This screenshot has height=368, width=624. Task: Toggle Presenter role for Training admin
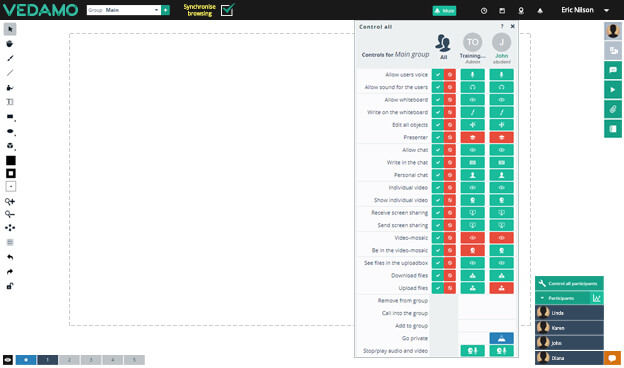click(x=472, y=137)
